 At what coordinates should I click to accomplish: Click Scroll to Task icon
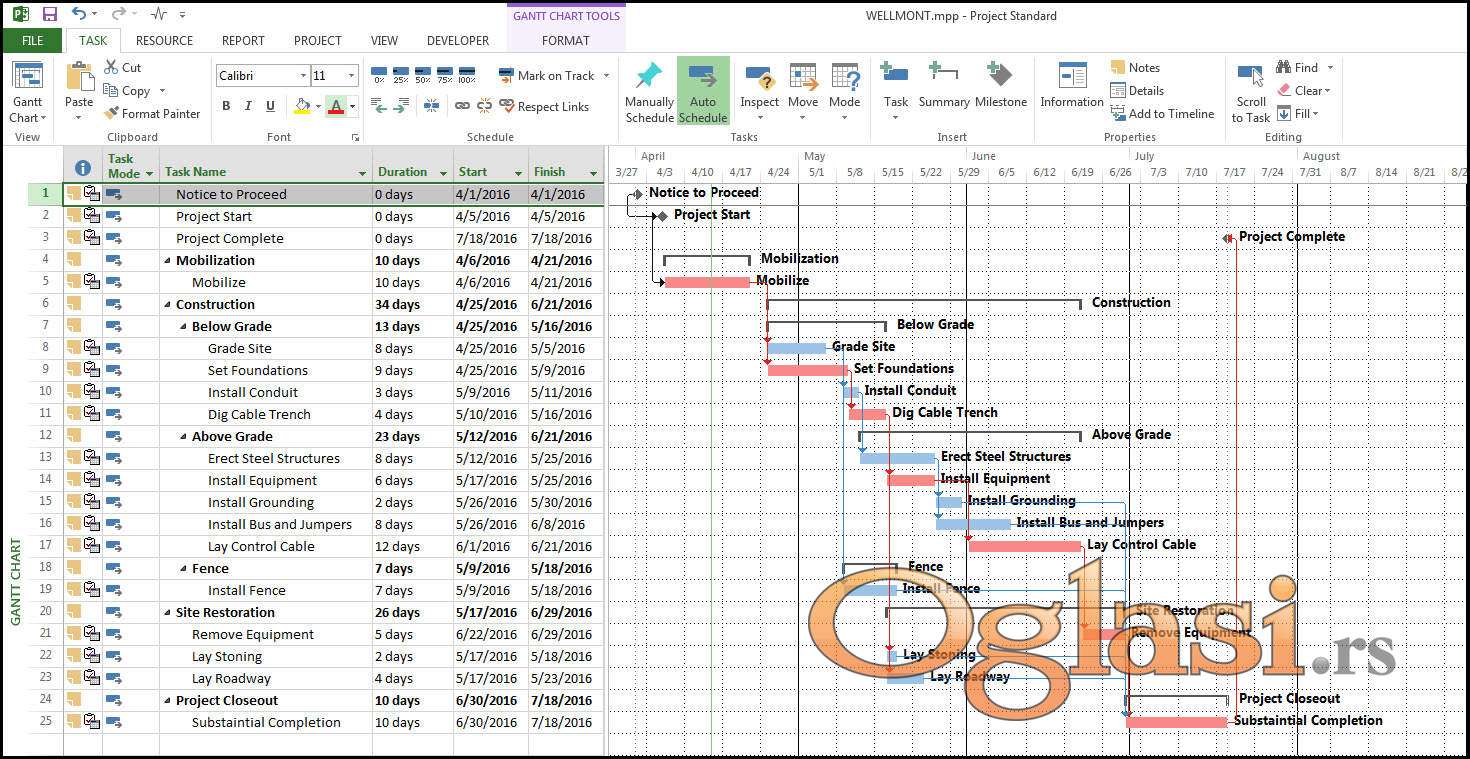[1250, 80]
